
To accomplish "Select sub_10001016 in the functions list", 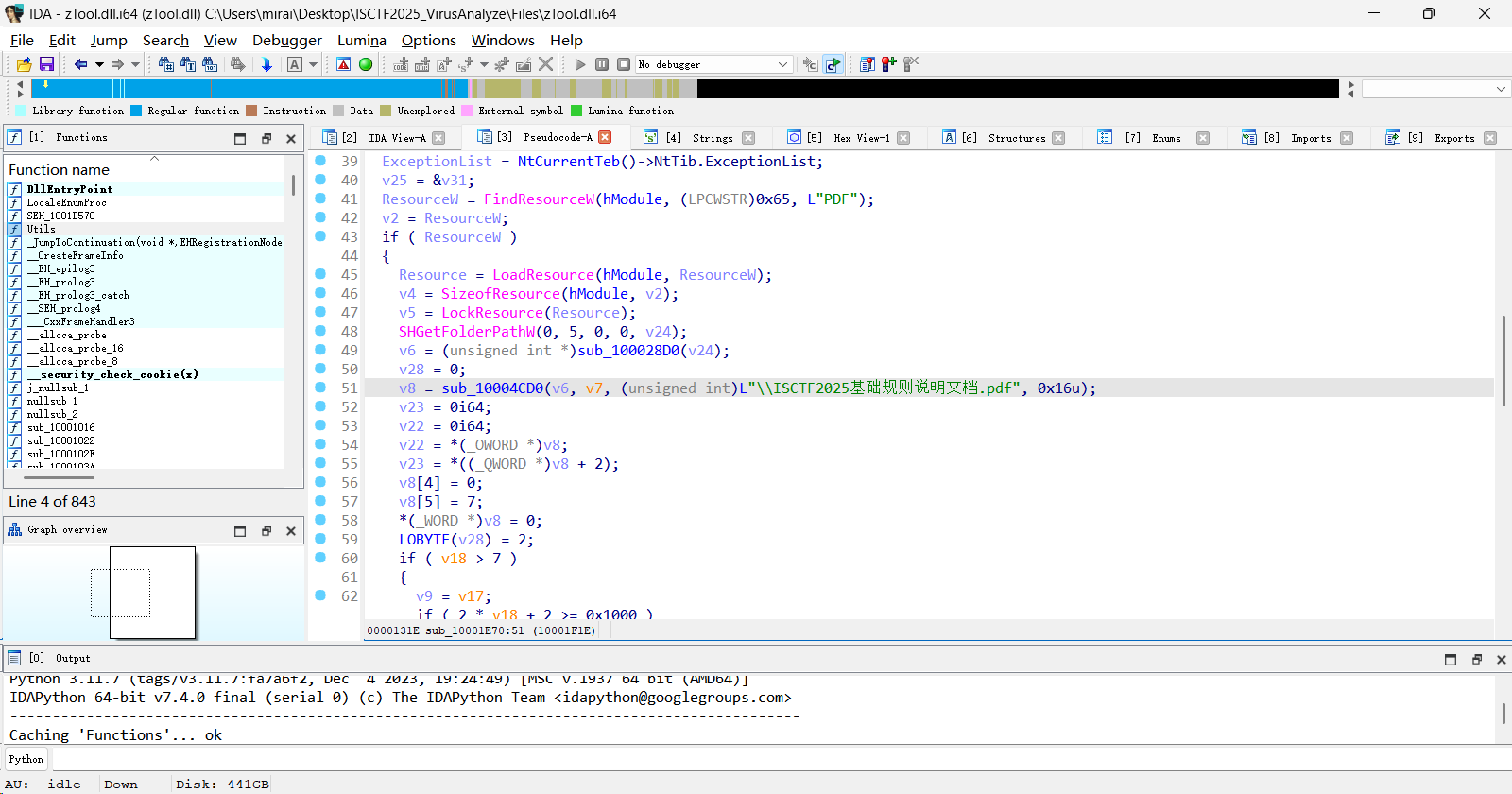I will [60, 427].
